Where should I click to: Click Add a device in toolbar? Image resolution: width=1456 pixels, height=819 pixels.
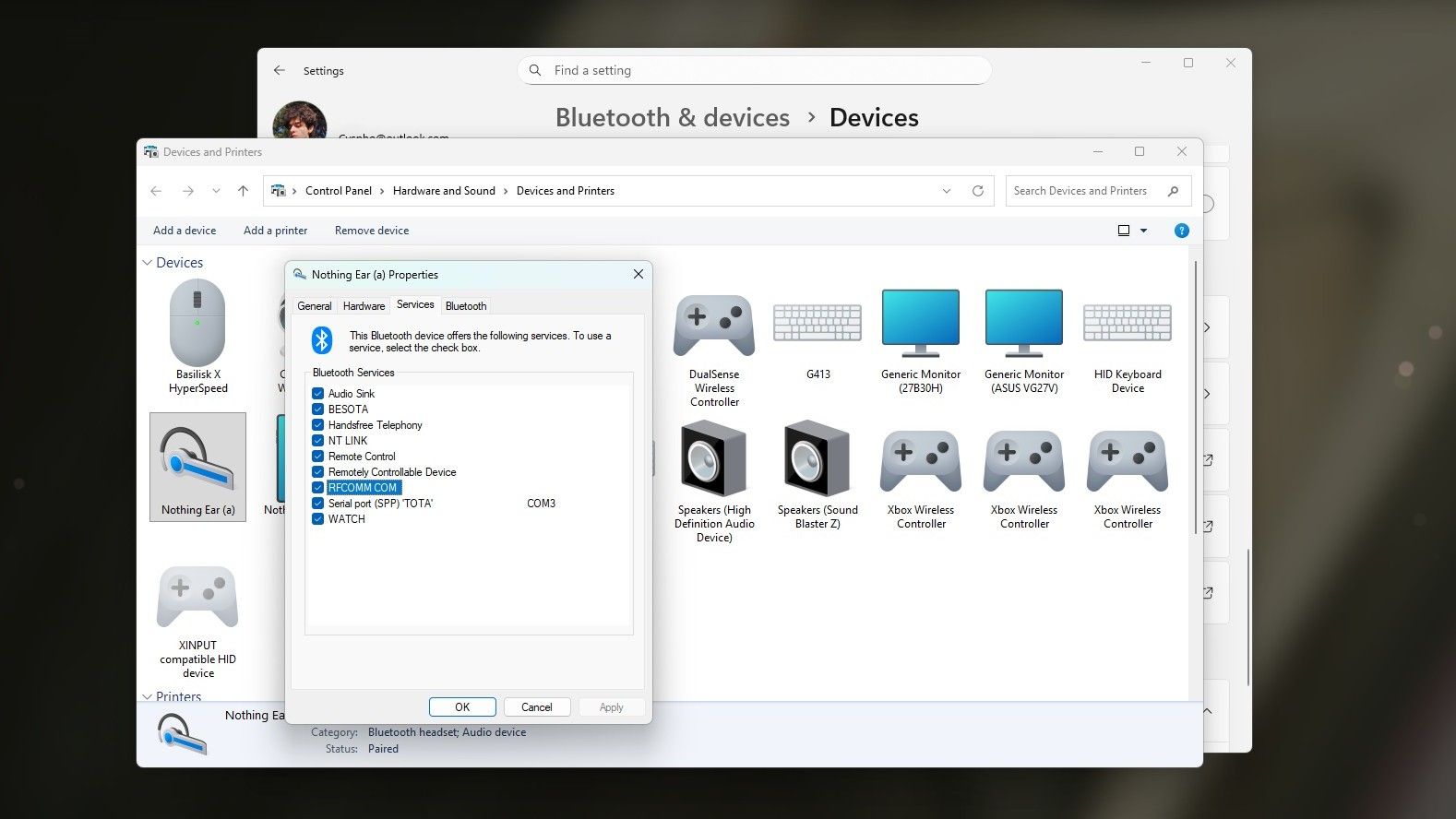click(185, 231)
